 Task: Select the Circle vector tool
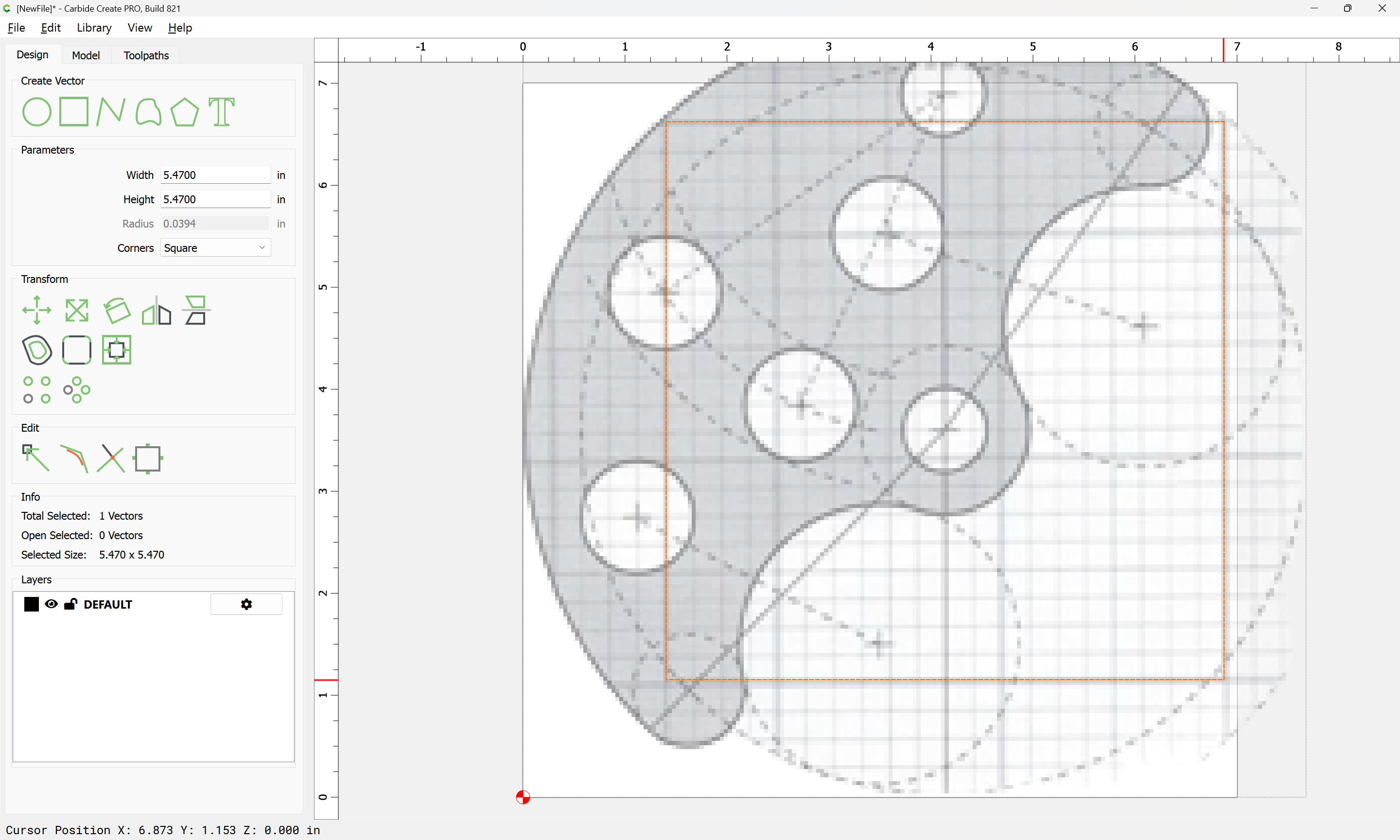tap(37, 111)
